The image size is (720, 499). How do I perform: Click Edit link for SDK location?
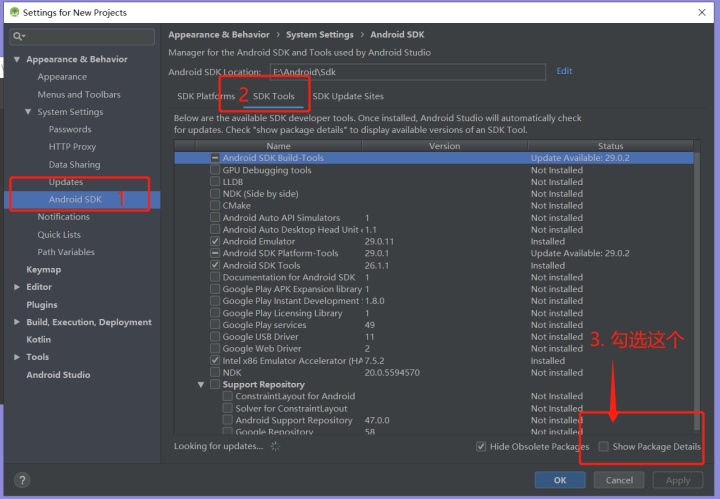(564, 71)
